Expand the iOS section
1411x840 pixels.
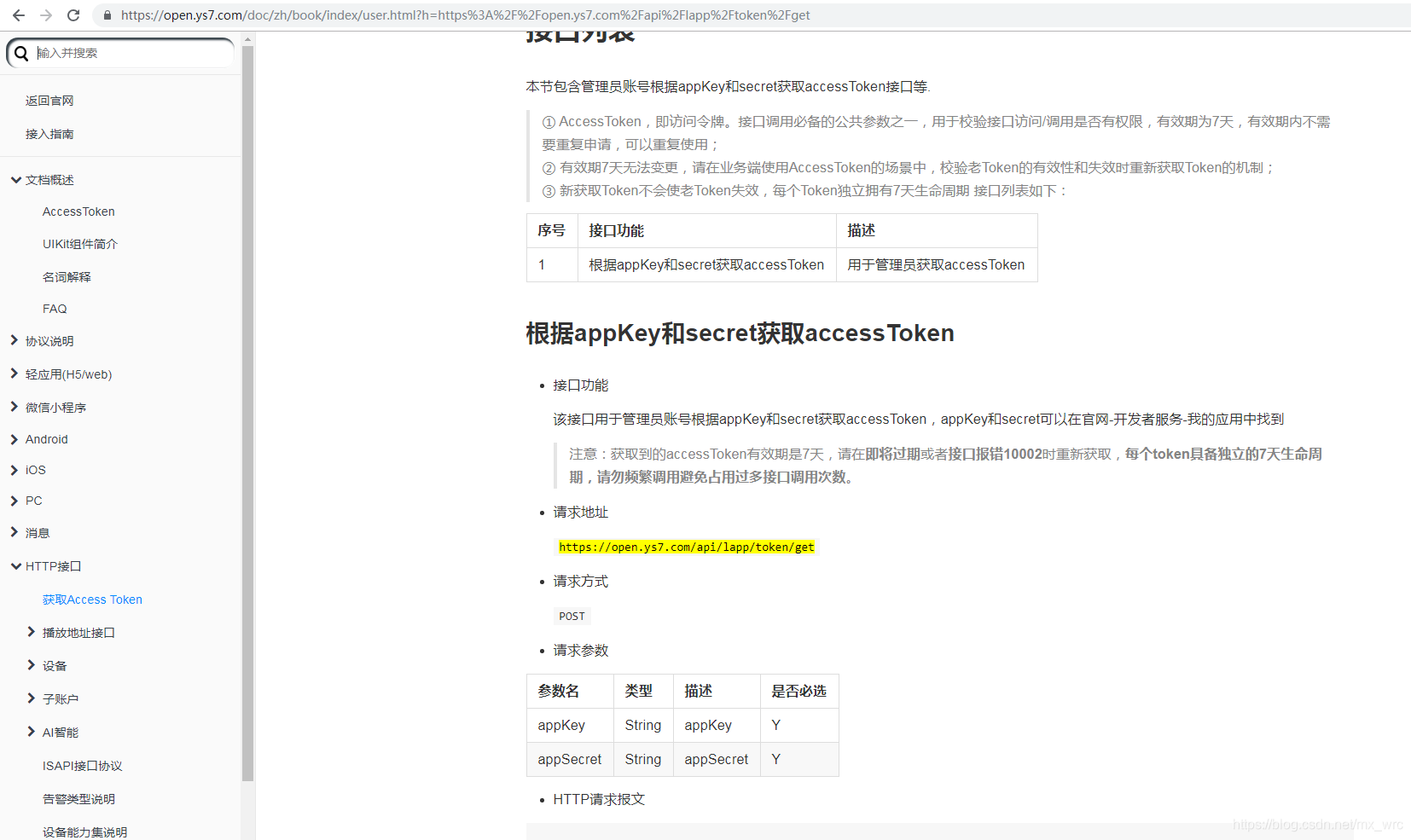click(x=35, y=470)
